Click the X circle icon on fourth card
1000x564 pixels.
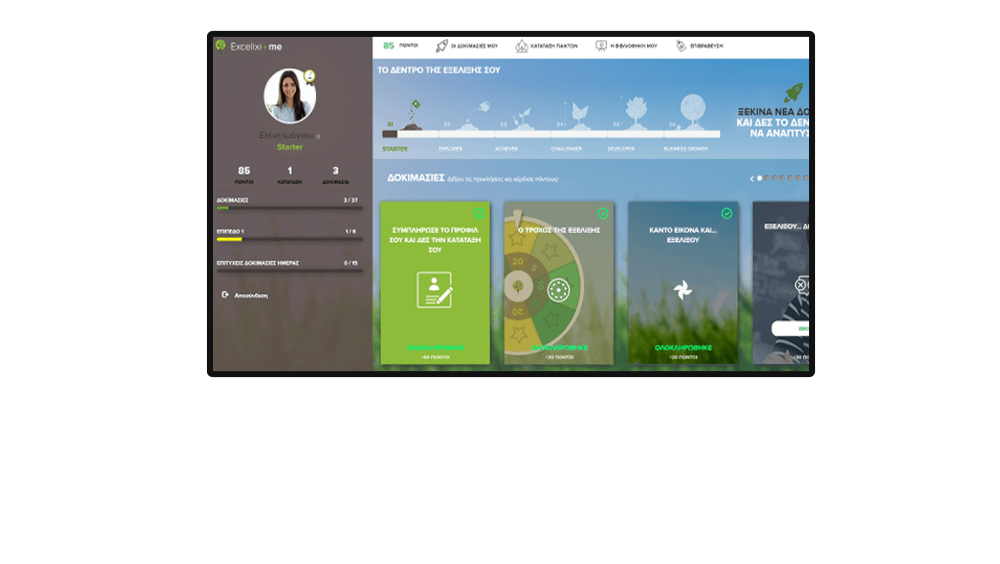click(x=800, y=285)
